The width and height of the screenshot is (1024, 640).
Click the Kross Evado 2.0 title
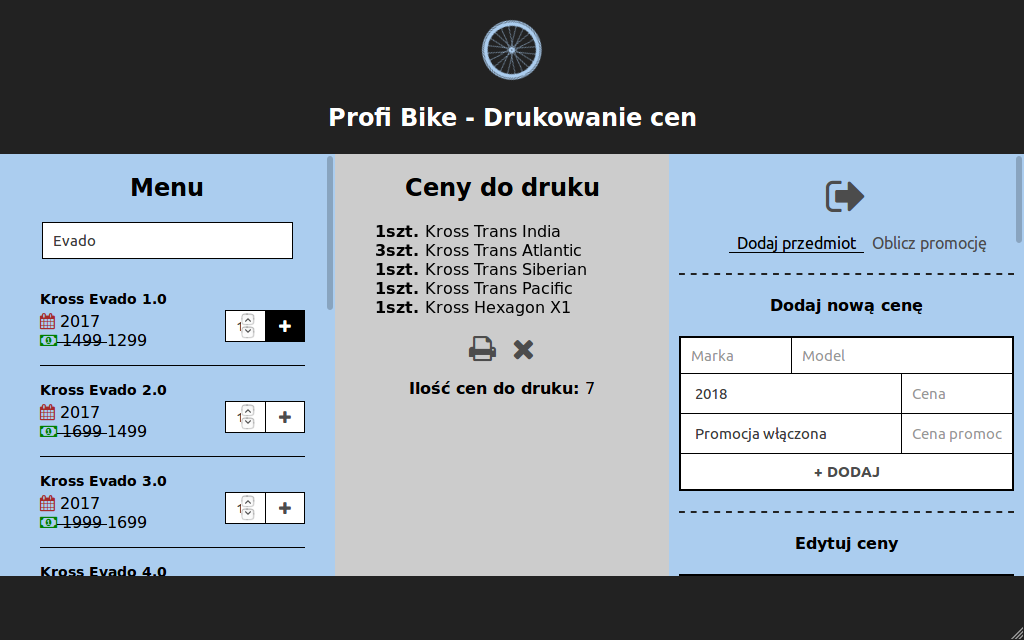pos(103,390)
